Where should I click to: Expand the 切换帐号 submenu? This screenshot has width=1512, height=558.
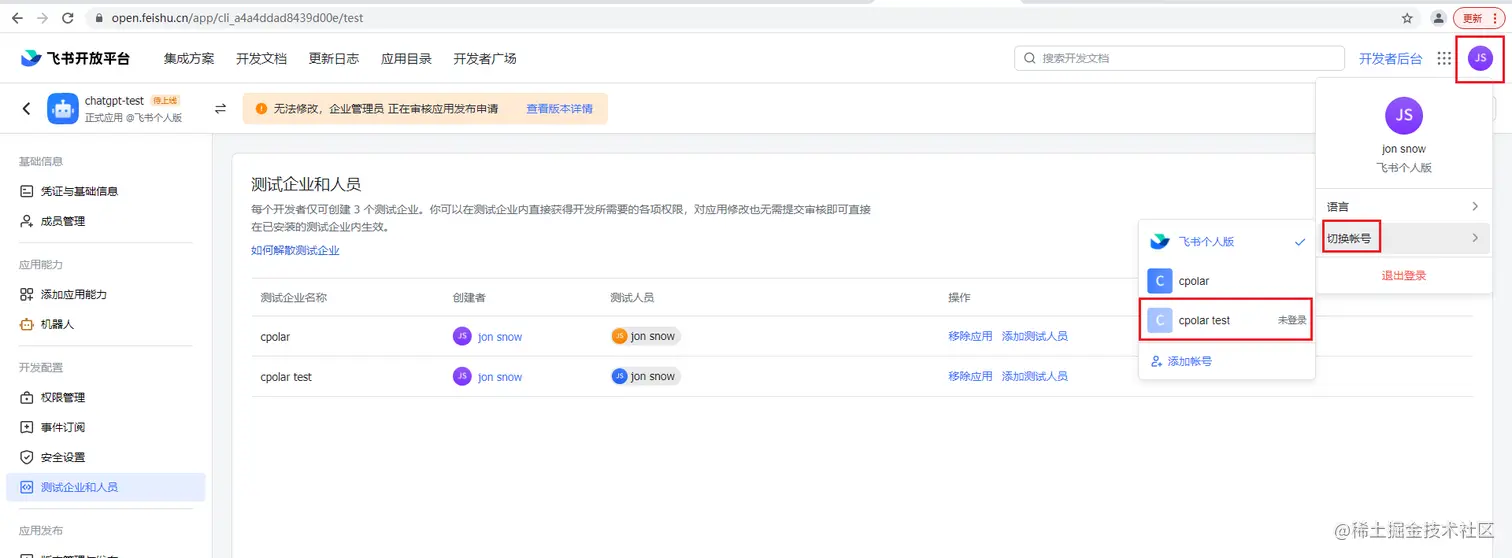pyautogui.click(x=1403, y=238)
